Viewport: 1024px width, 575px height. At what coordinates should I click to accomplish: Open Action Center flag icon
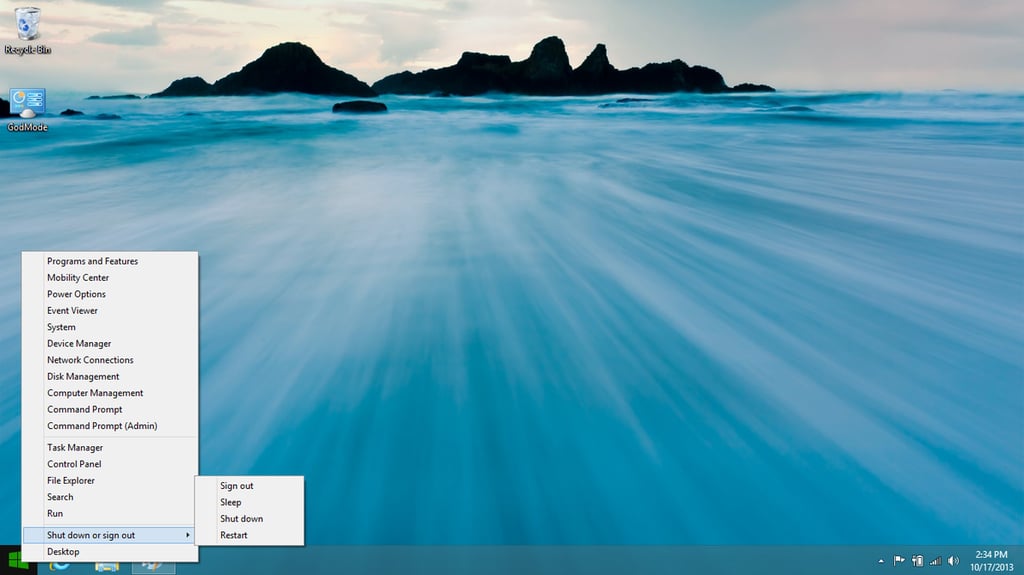pyautogui.click(x=899, y=561)
